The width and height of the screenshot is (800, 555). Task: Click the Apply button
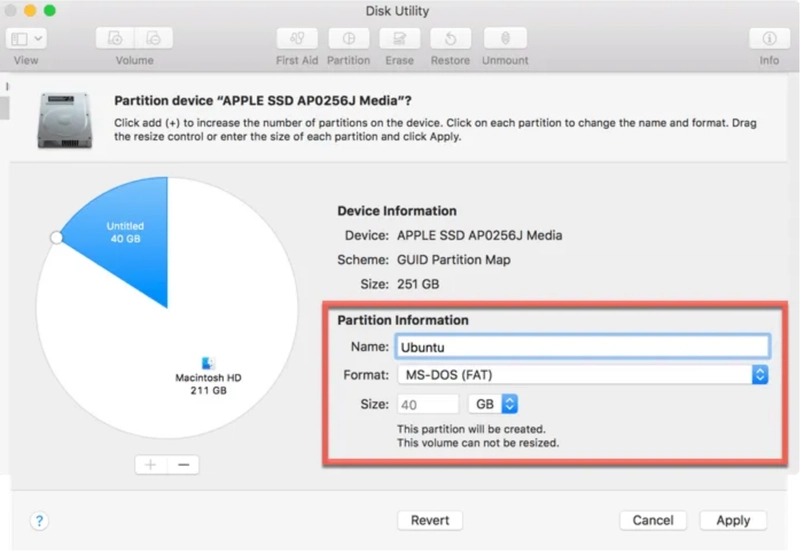pos(733,520)
